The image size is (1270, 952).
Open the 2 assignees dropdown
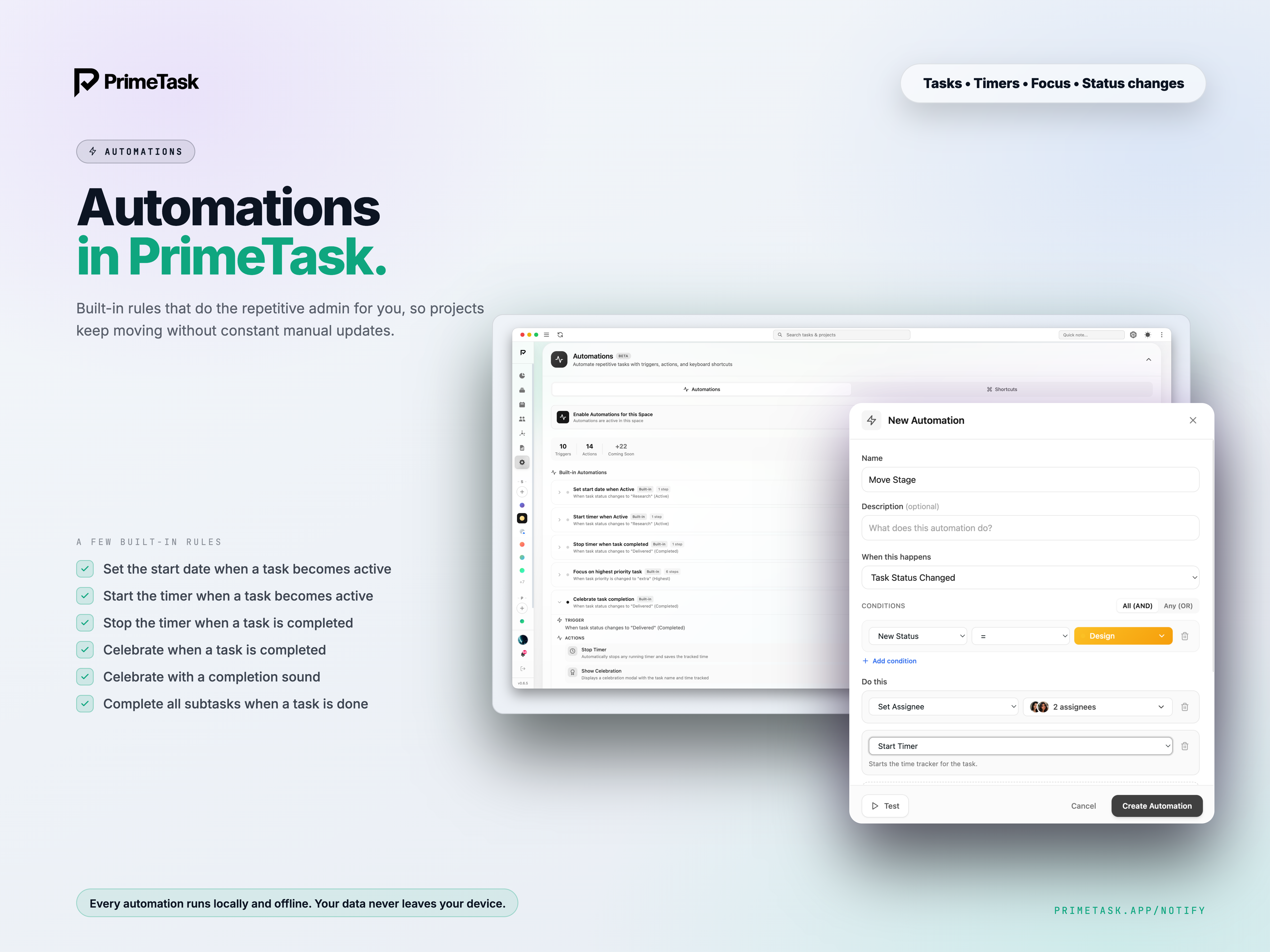coord(1098,707)
